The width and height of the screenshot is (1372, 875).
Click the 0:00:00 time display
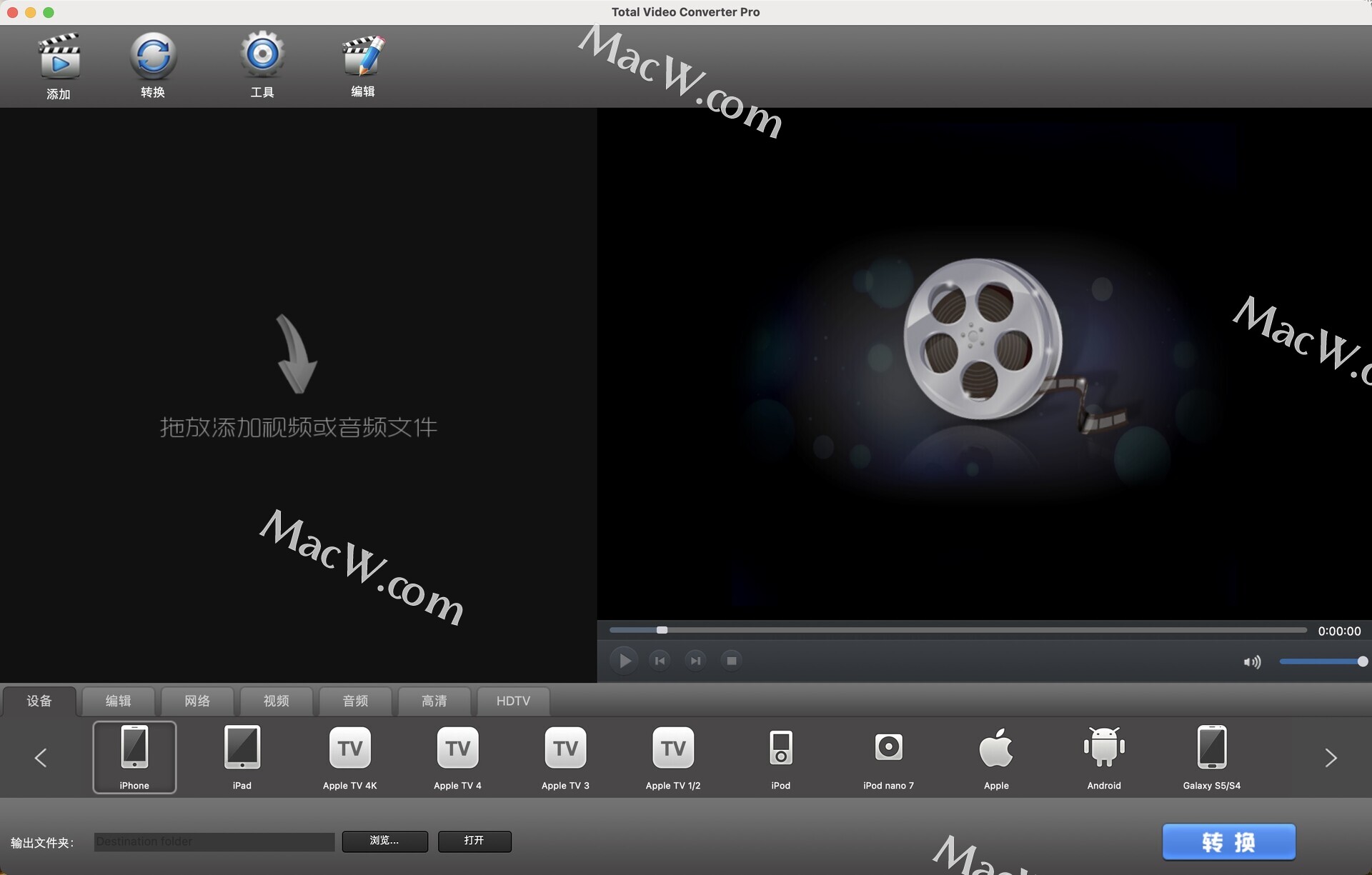pos(1339,631)
